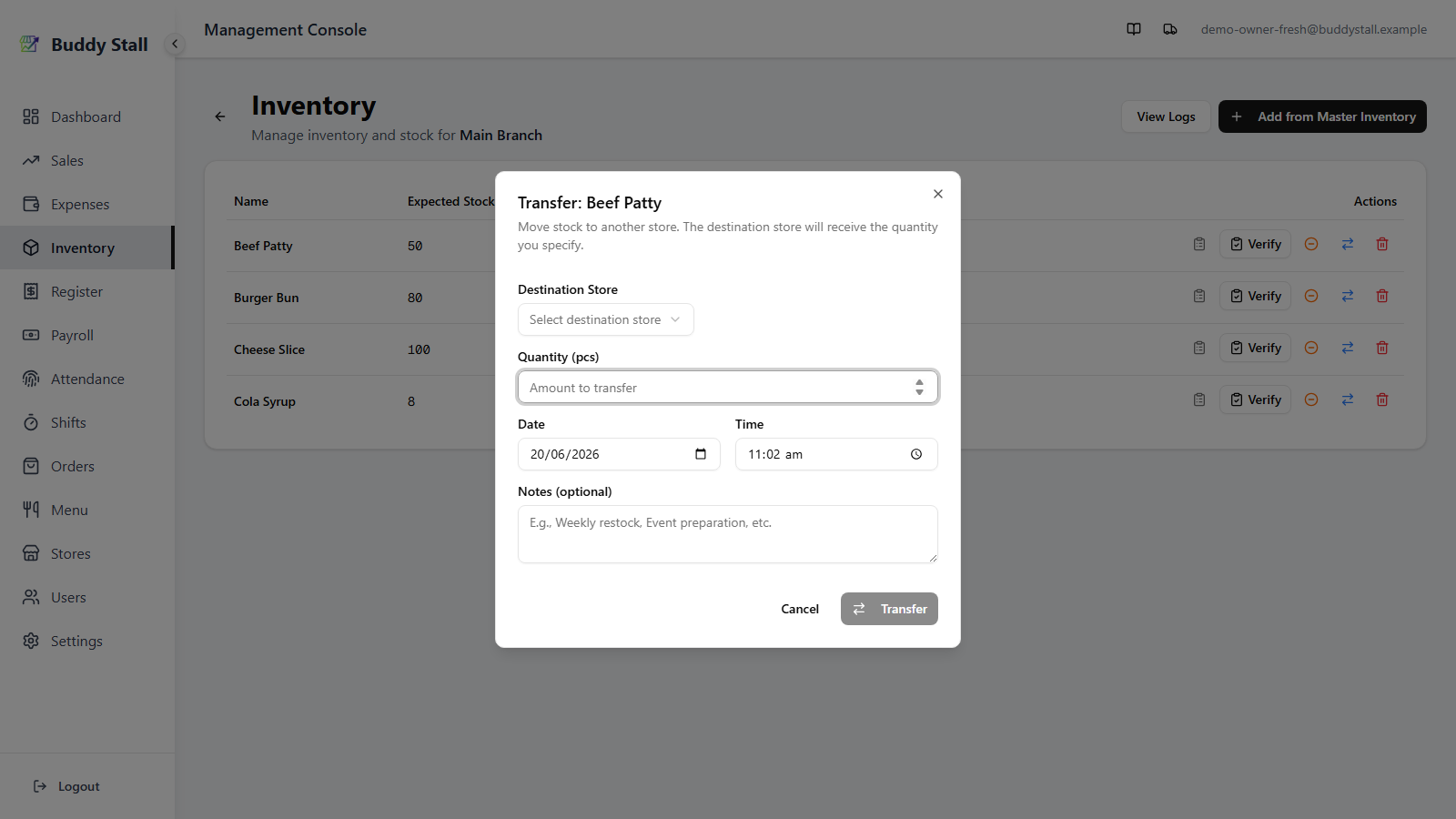Click the Time field showing 11:02 am

[836, 454]
